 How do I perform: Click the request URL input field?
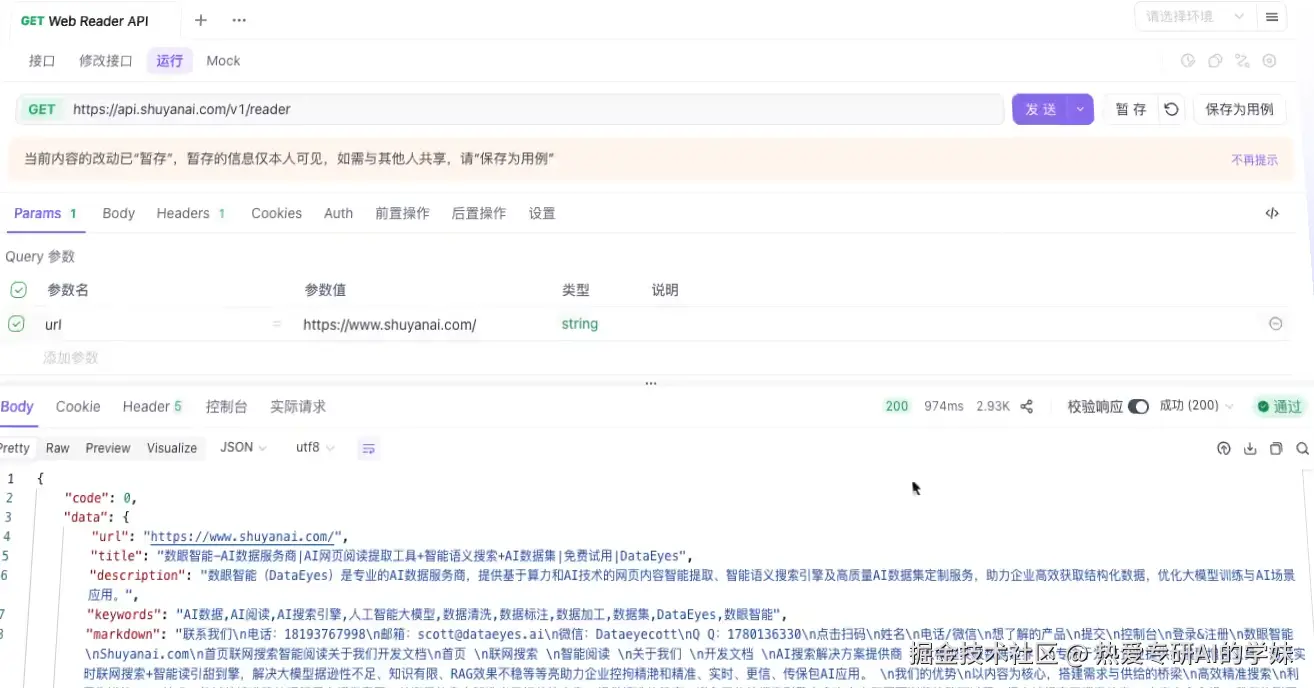point(400,109)
